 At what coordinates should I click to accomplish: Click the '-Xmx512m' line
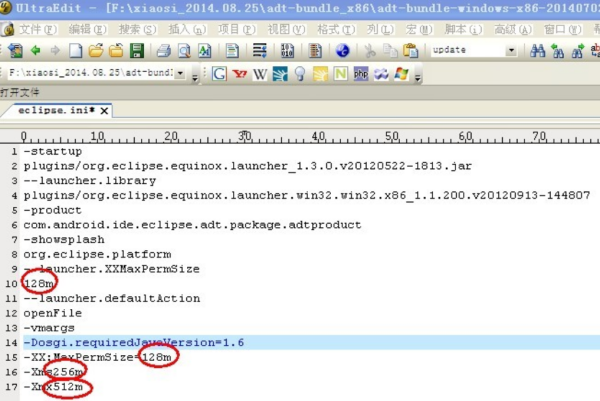coord(53,387)
